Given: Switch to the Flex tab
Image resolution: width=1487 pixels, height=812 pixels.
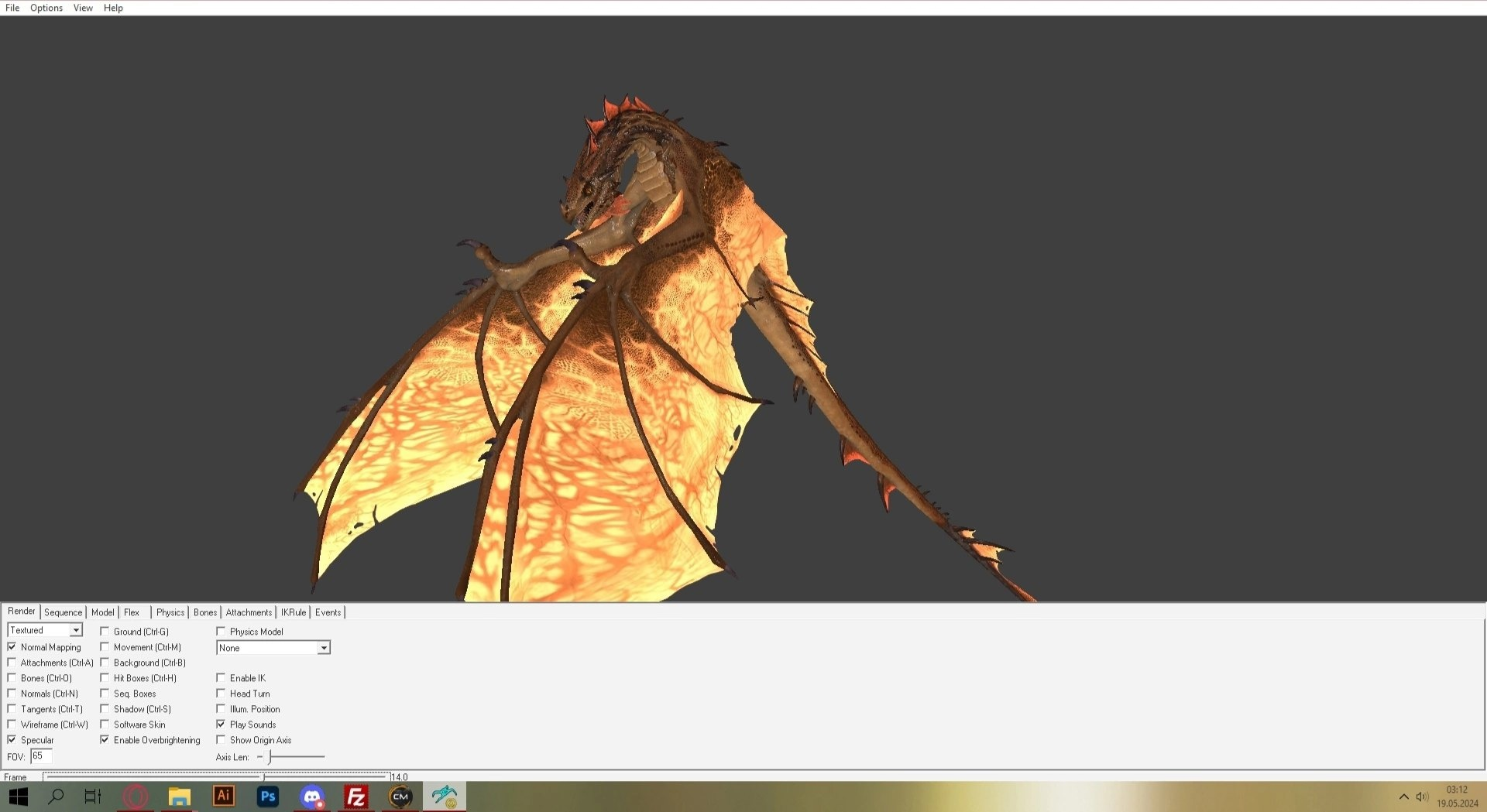Looking at the screenshot, I should pyautogui.click(x=132, y=612).
